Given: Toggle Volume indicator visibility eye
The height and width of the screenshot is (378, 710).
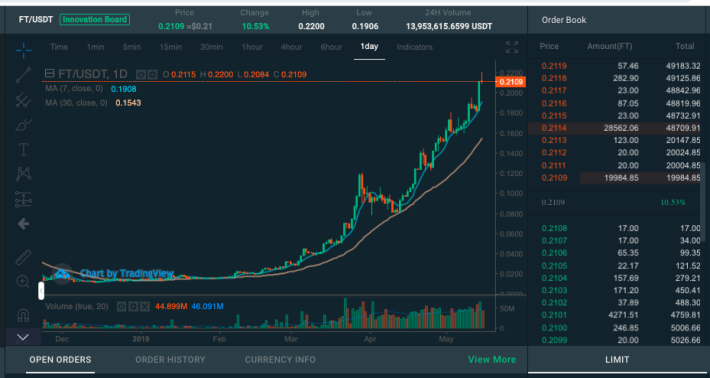Looking at the screenshot, I should [121, 307].
